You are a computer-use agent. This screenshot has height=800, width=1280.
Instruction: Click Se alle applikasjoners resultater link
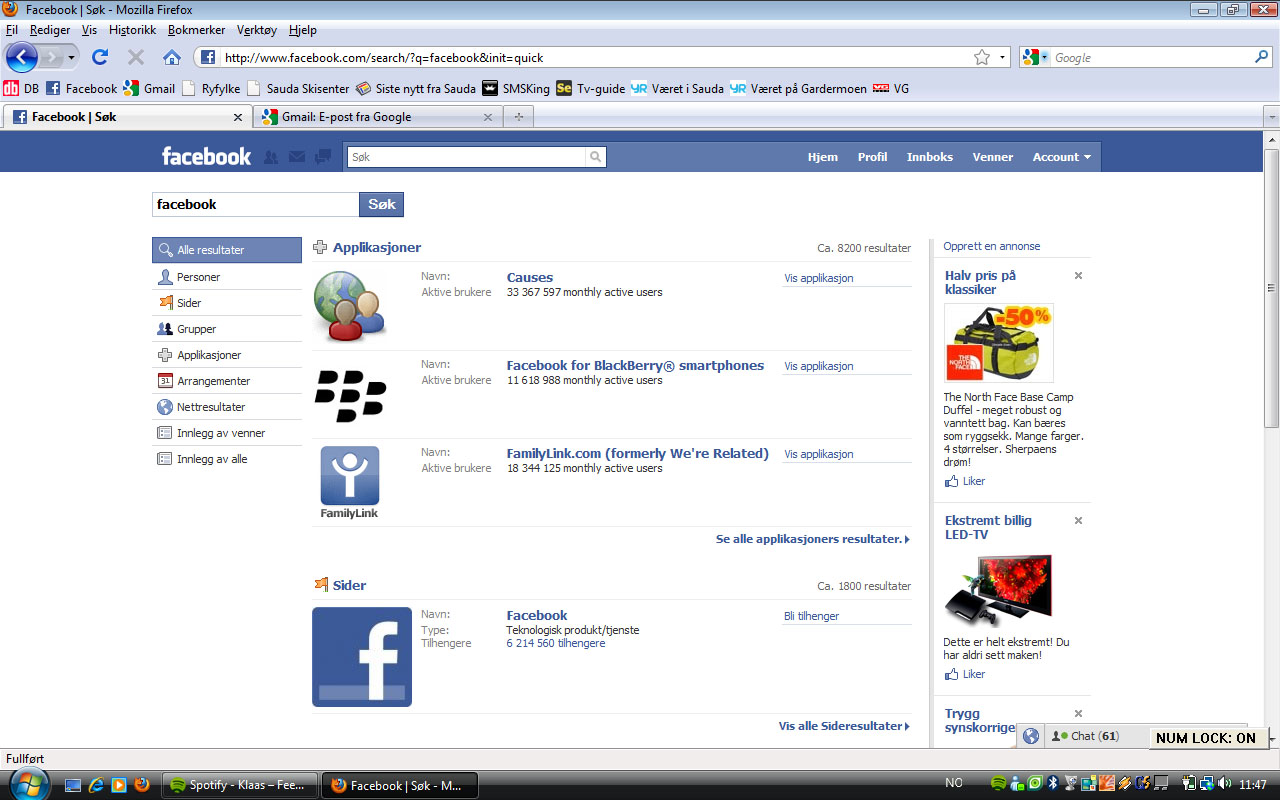(x=813, y=539)
